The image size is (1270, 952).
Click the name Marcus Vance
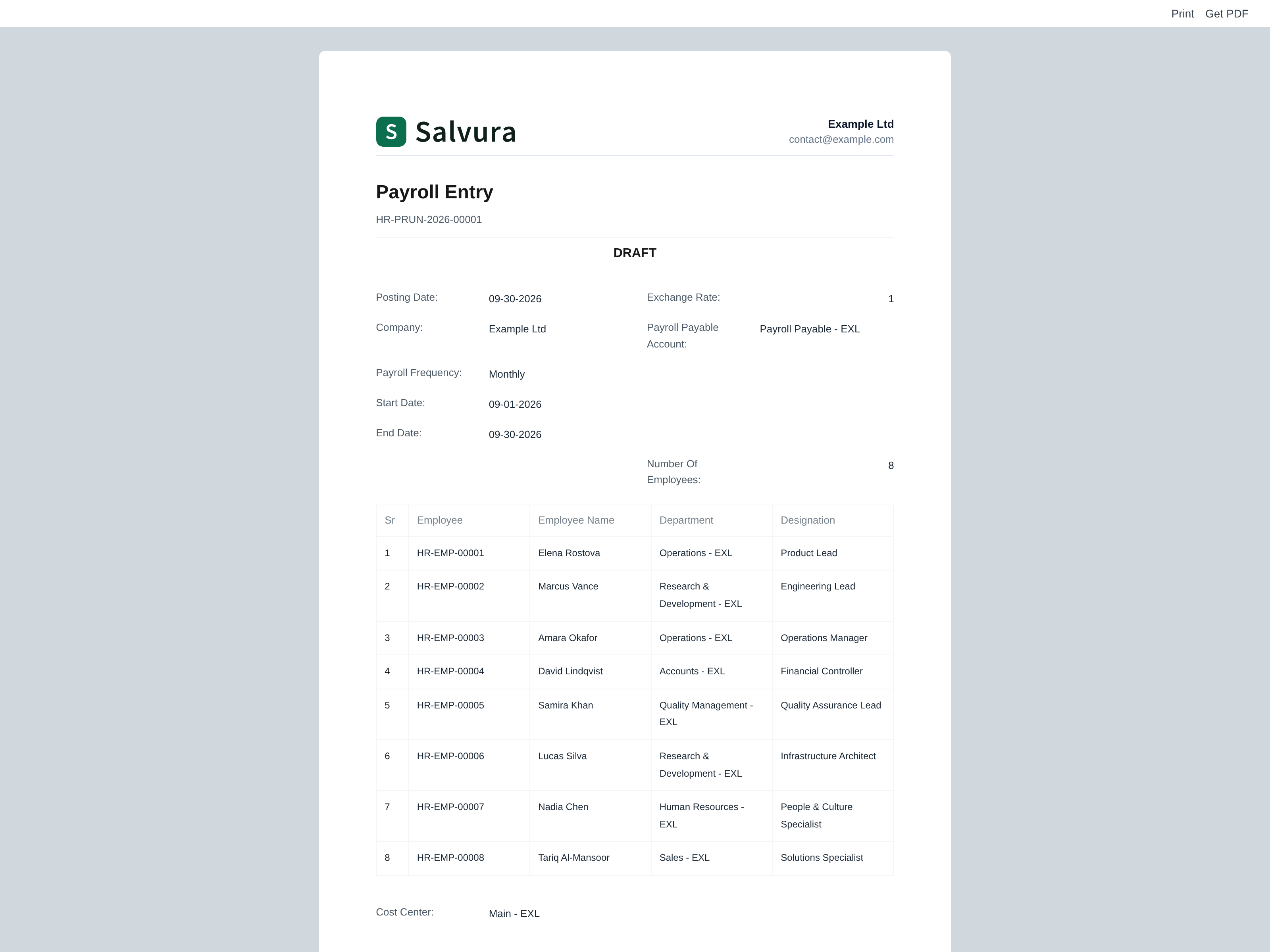[x=568, y=586]
